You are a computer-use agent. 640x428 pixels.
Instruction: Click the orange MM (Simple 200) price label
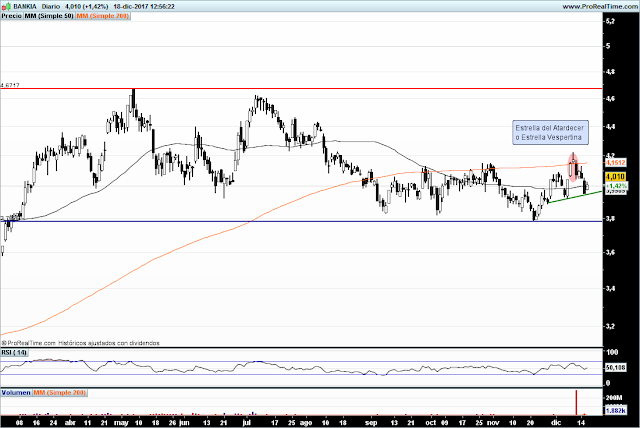click(x=102, y=16)
